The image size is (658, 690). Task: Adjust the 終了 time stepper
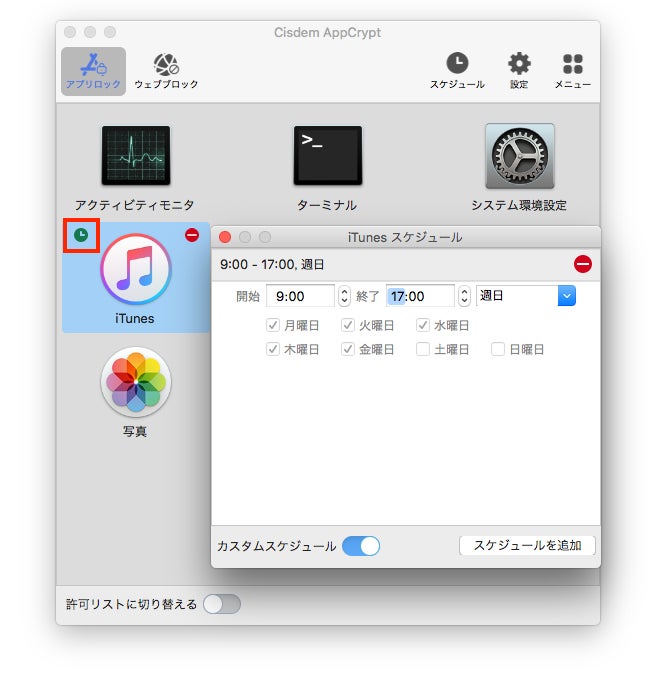pyautogui.click(x=464, y=296)
